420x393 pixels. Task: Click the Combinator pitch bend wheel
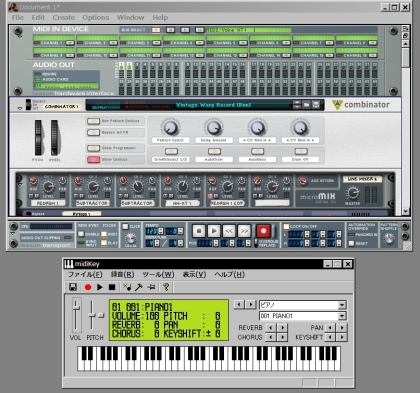coord(38,138)
